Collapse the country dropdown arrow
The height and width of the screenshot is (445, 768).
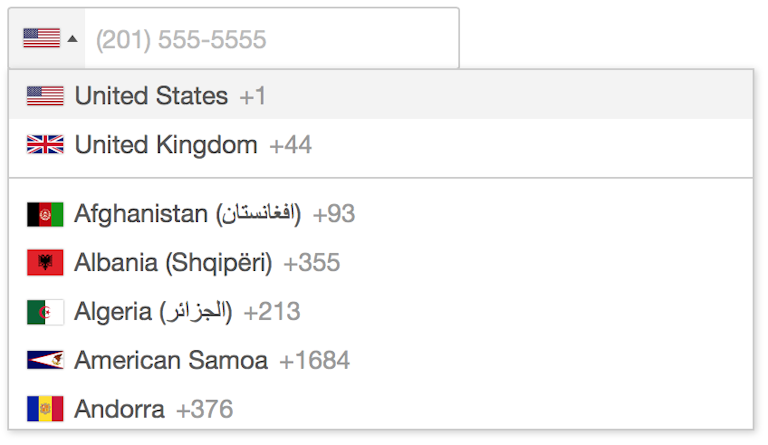pyautogui.click(x=72, y=40)
